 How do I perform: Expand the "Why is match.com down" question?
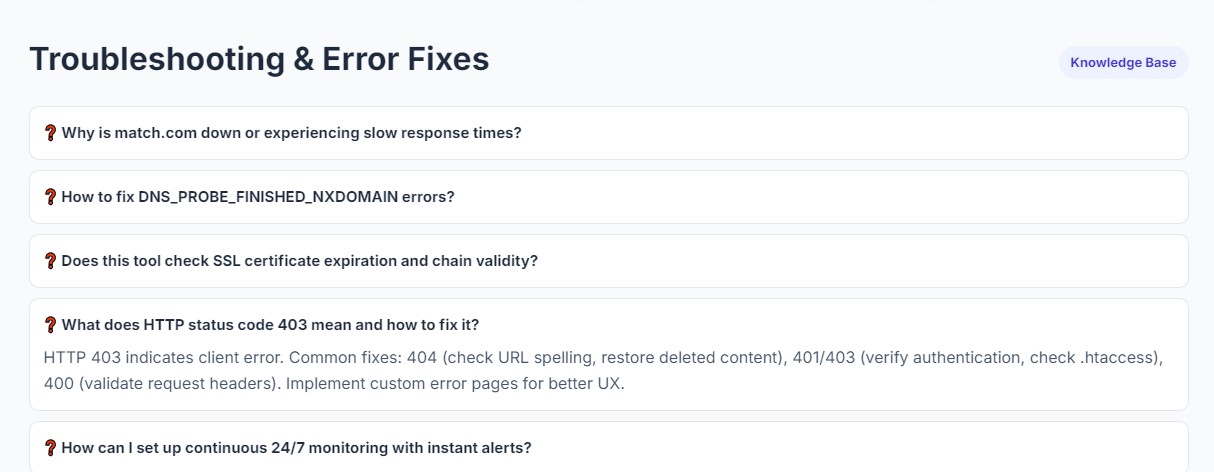[x=291, y=133]
